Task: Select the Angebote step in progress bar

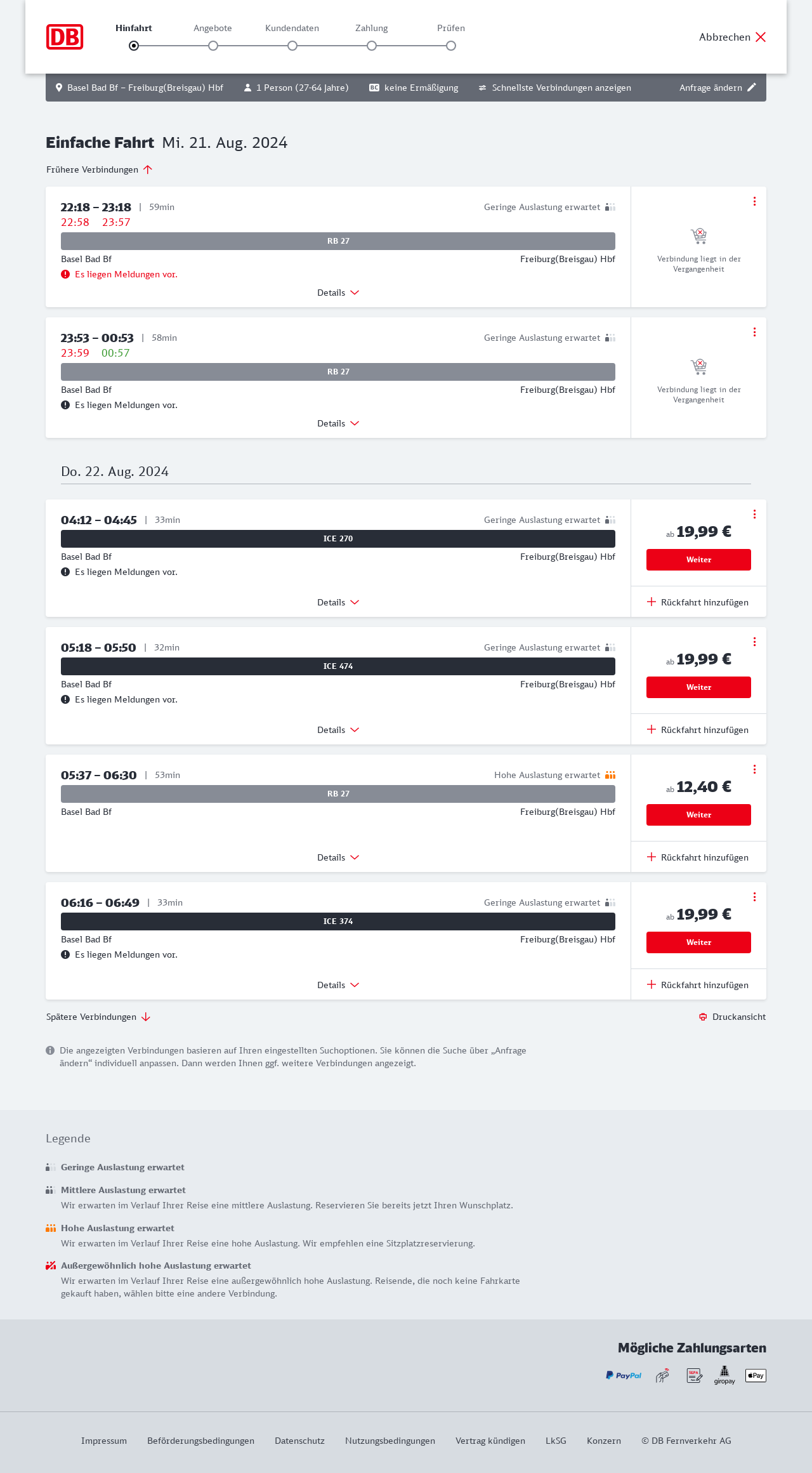Action: (213, 46)
